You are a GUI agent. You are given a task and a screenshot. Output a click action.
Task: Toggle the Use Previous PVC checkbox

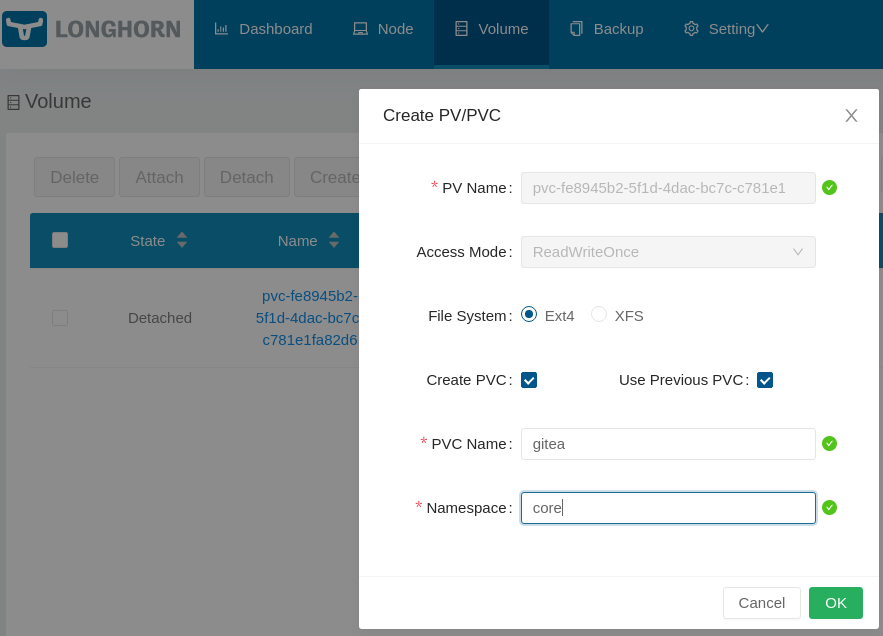(x=765, y=380)
